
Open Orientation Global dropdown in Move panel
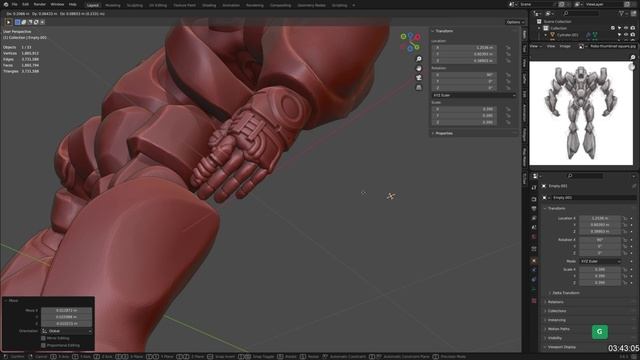(67, 331)
